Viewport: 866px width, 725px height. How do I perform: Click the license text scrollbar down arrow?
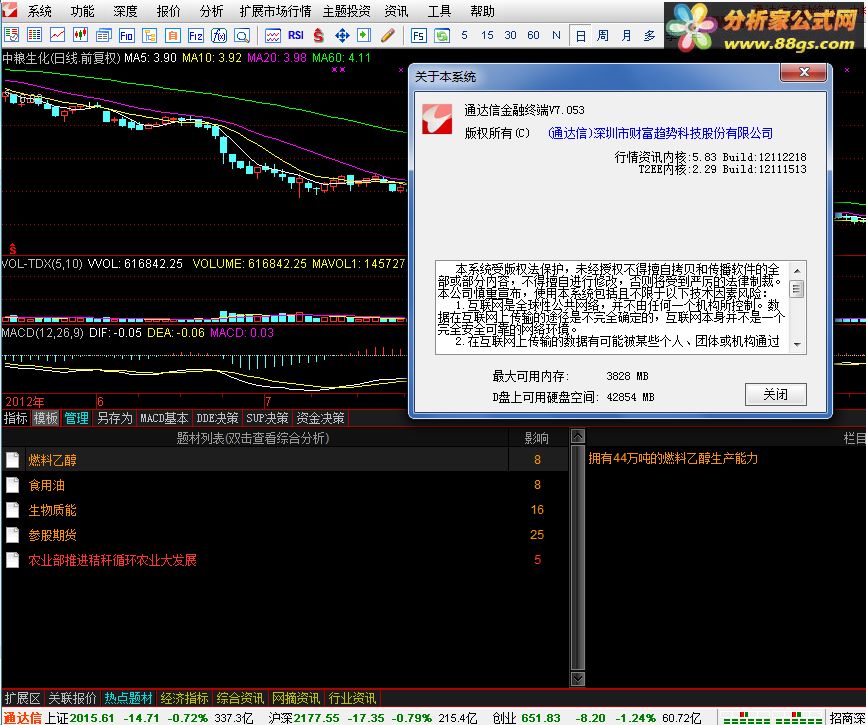(x=797, y=345)
